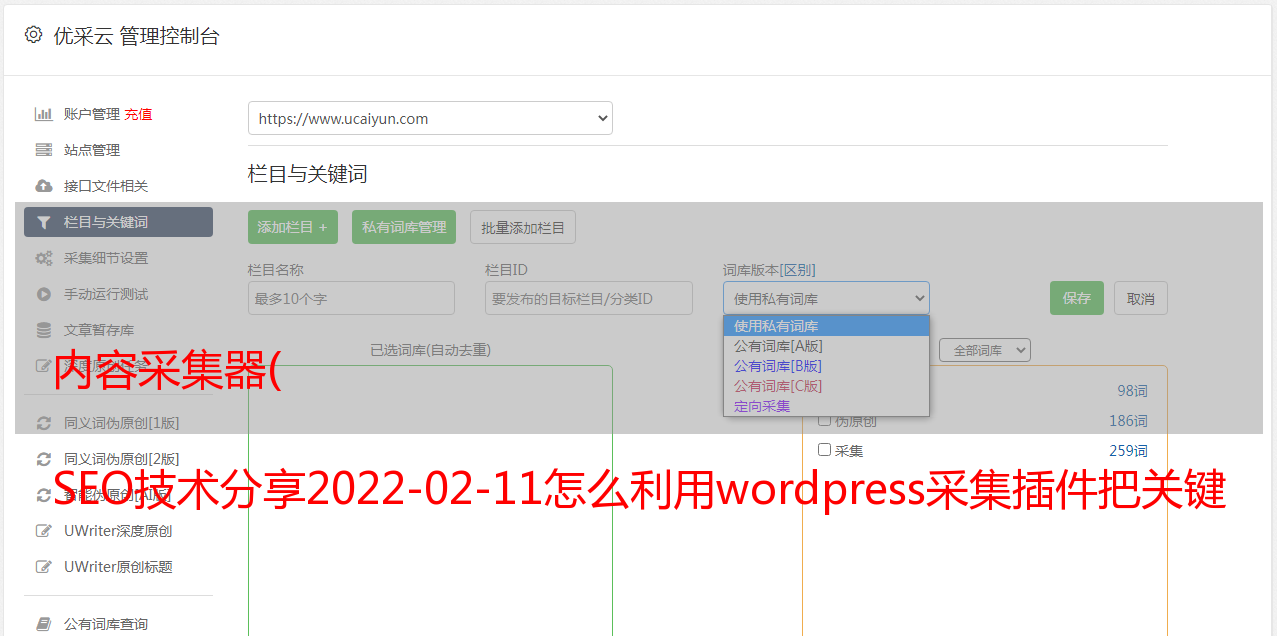1277x636 pixels.
Task: Click the green 添加栏目 + button
Action: (293, 227)
